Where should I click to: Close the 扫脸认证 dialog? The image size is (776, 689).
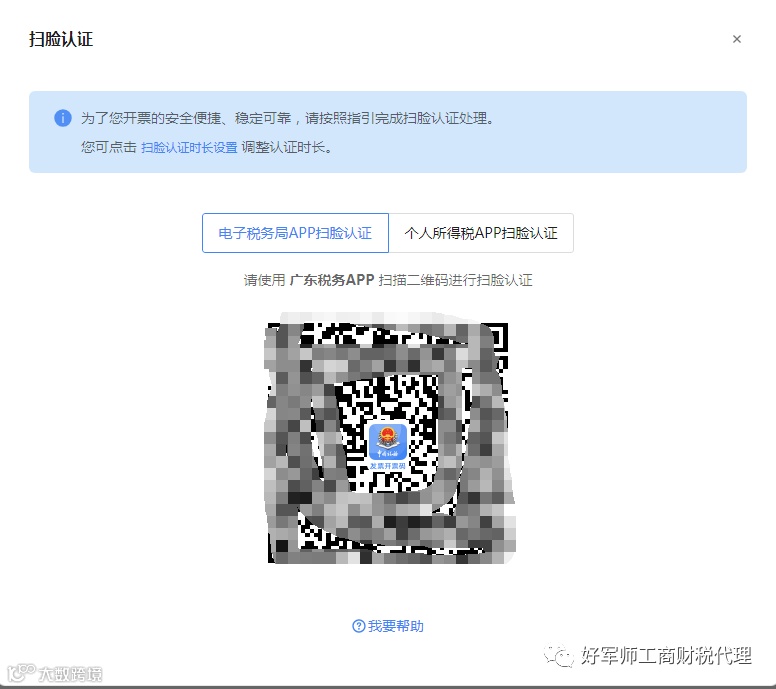tap(736, 39)
